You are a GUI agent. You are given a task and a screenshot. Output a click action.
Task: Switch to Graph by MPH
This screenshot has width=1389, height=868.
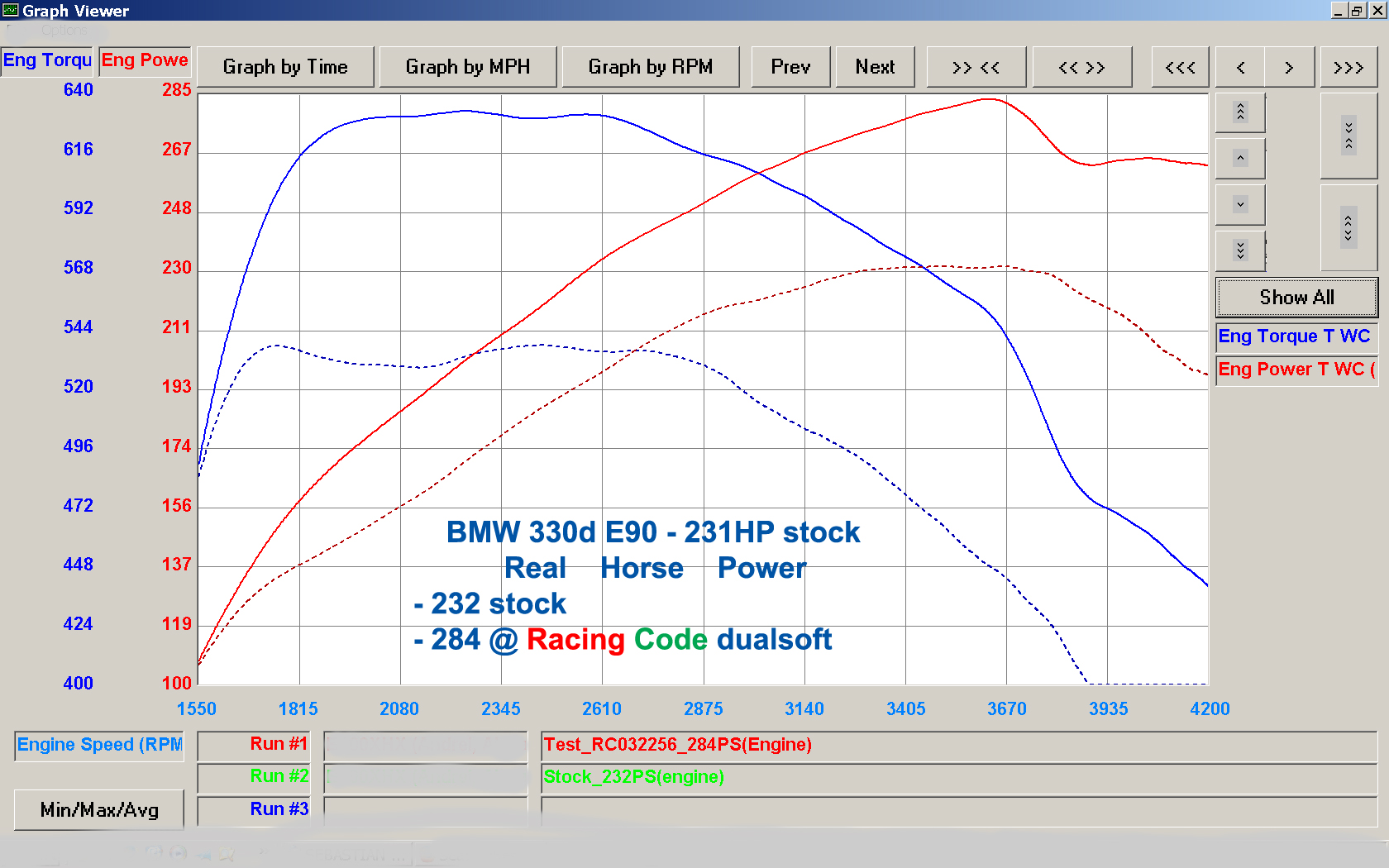468,67
